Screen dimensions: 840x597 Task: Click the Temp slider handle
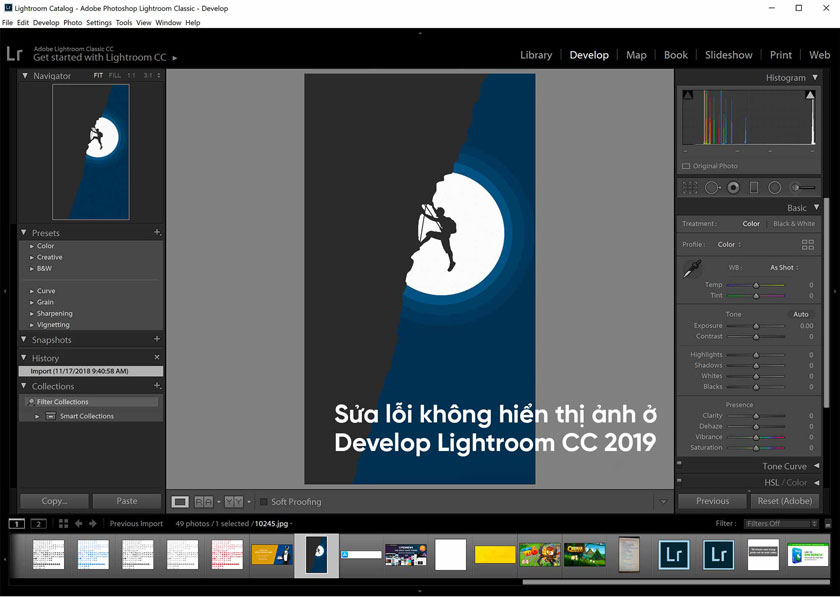pyautogui.click(x=756, y=285)
